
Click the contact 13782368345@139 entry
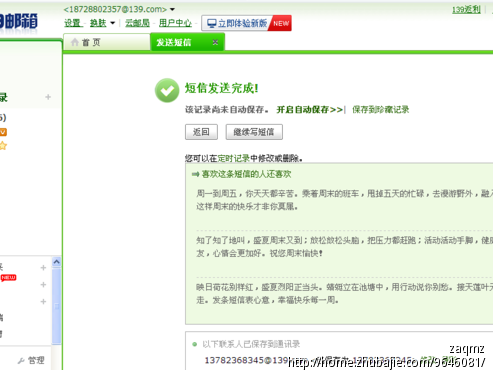(246, 360)
